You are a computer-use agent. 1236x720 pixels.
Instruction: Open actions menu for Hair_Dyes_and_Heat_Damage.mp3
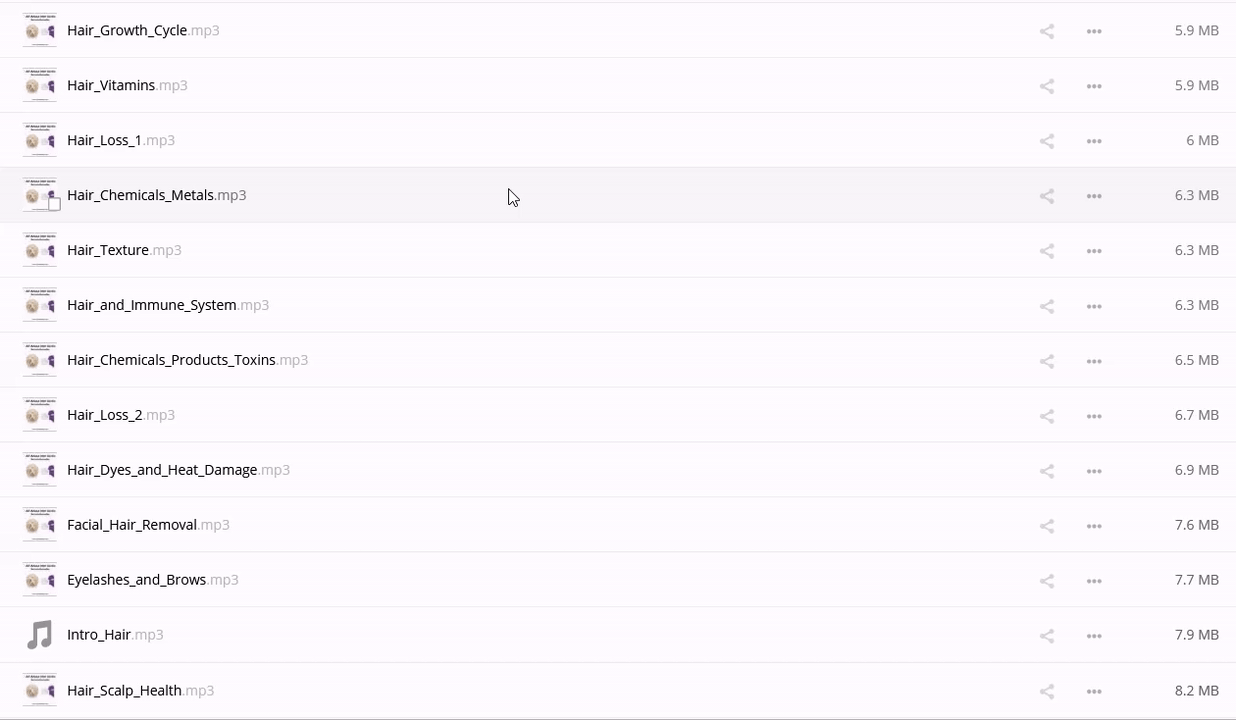click(x=1094, y=471)
